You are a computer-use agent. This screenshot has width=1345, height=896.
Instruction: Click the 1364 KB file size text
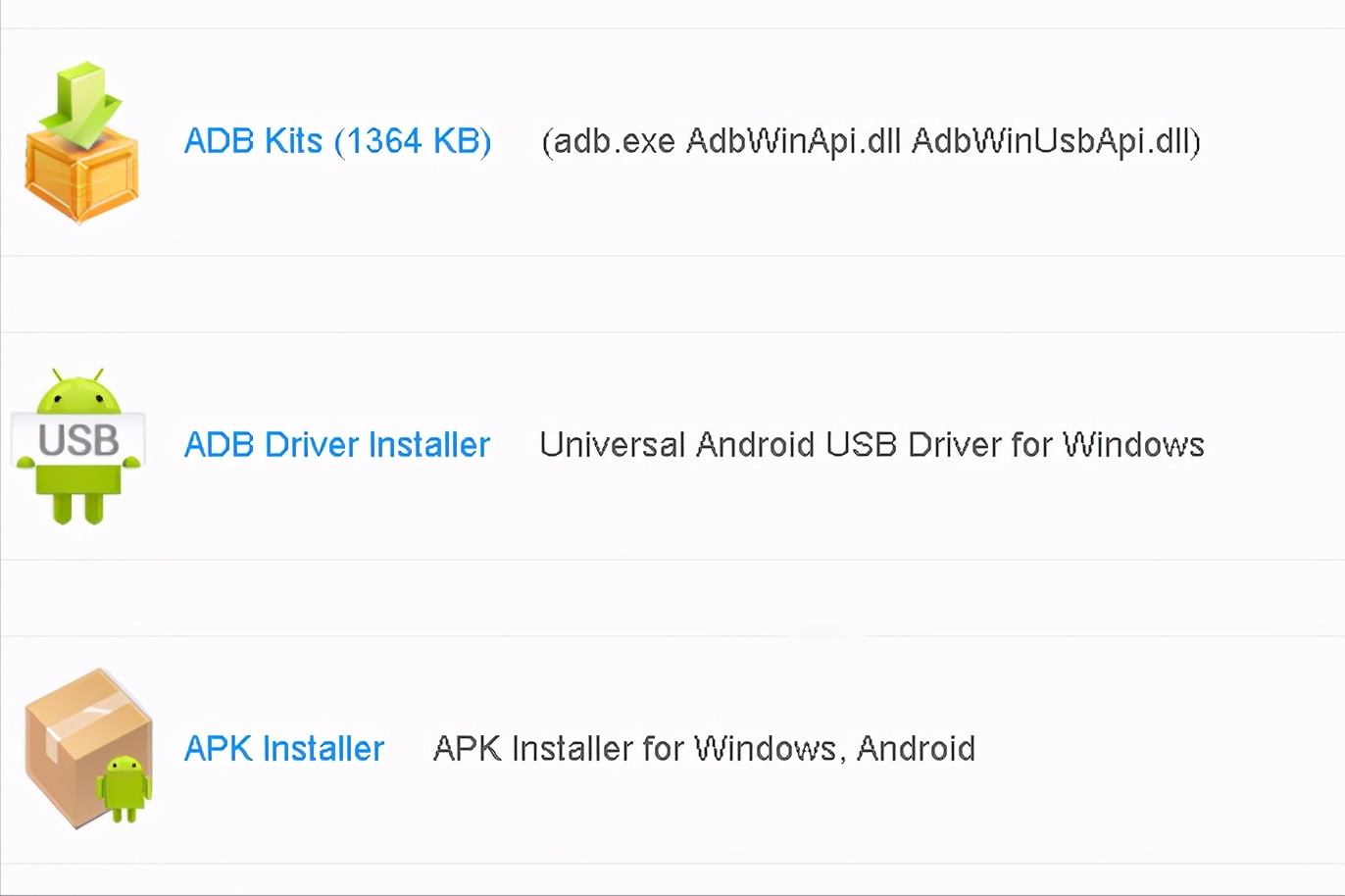(x=413, y=141)
